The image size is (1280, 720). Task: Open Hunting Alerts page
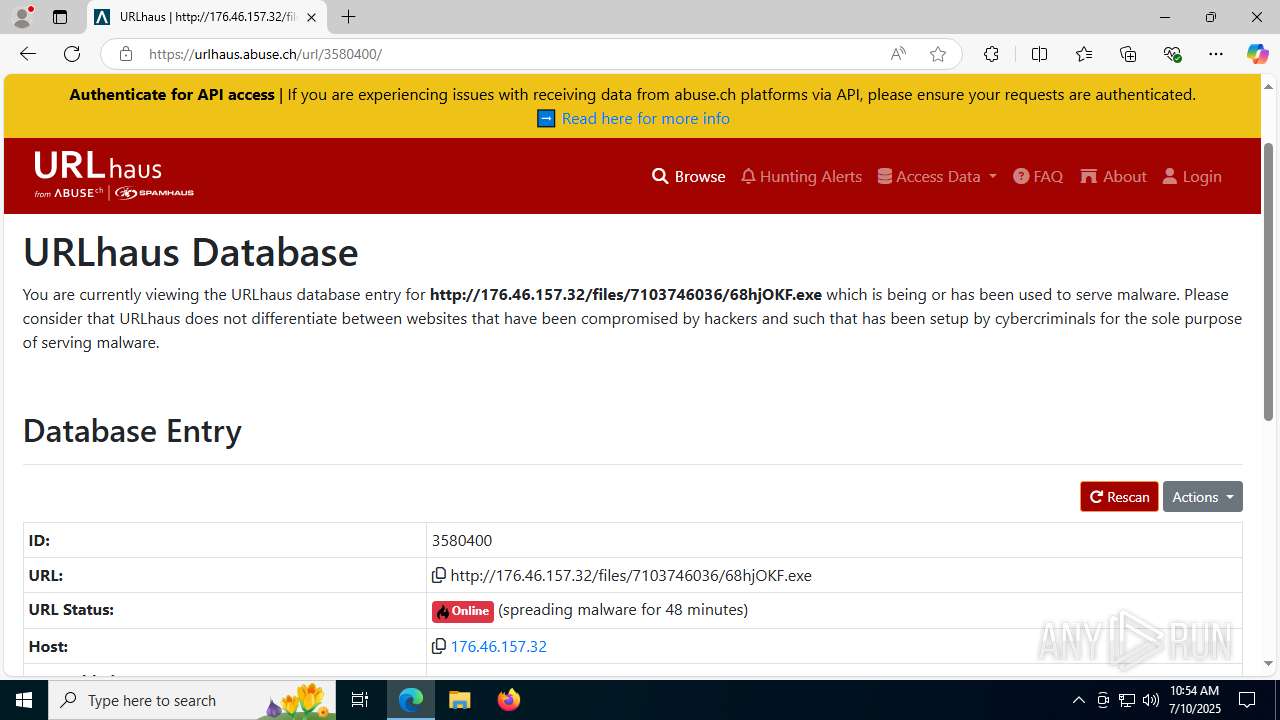click(x=801, y=176)
